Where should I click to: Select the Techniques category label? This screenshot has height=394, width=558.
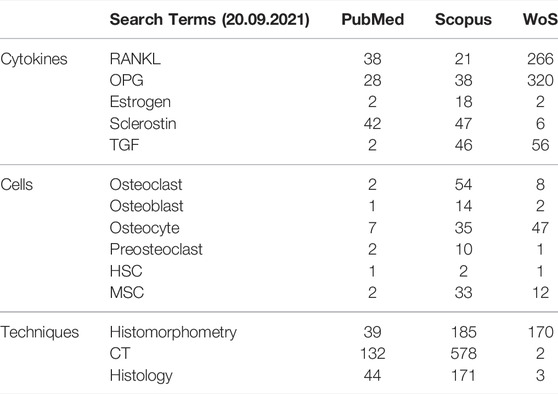(x=40, y=332)
